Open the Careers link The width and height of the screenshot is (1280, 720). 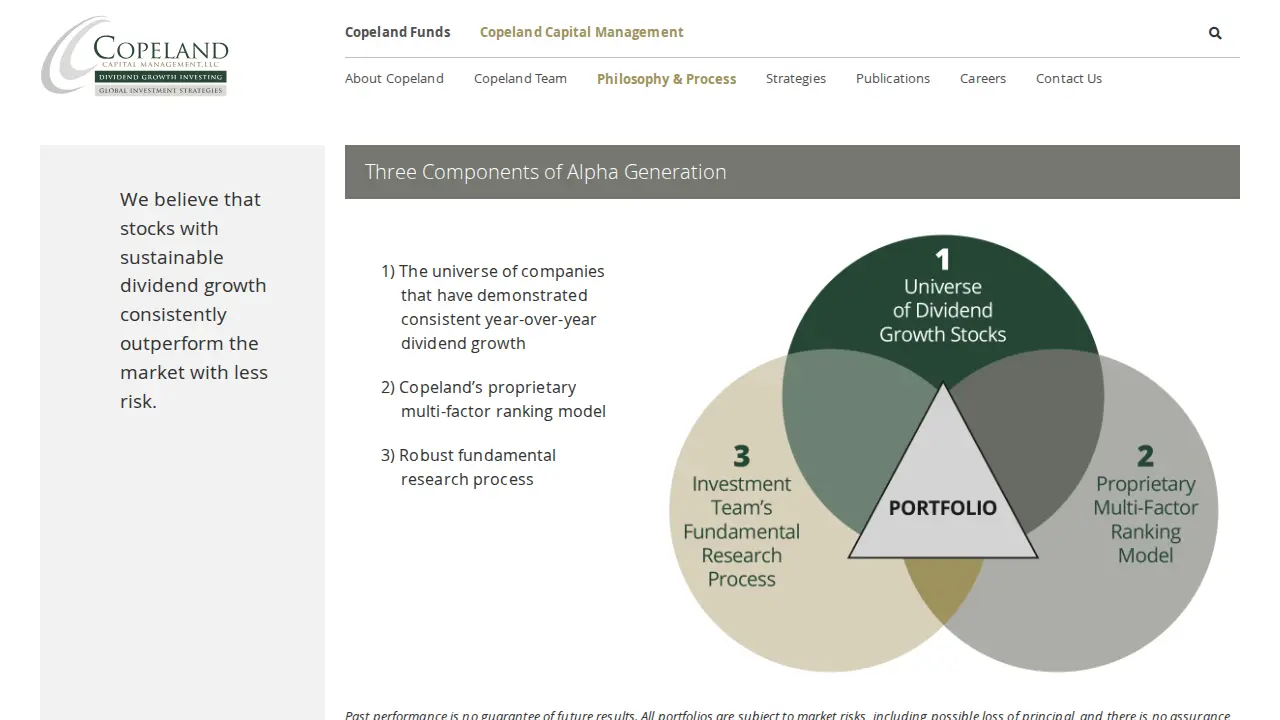point(983,78)
